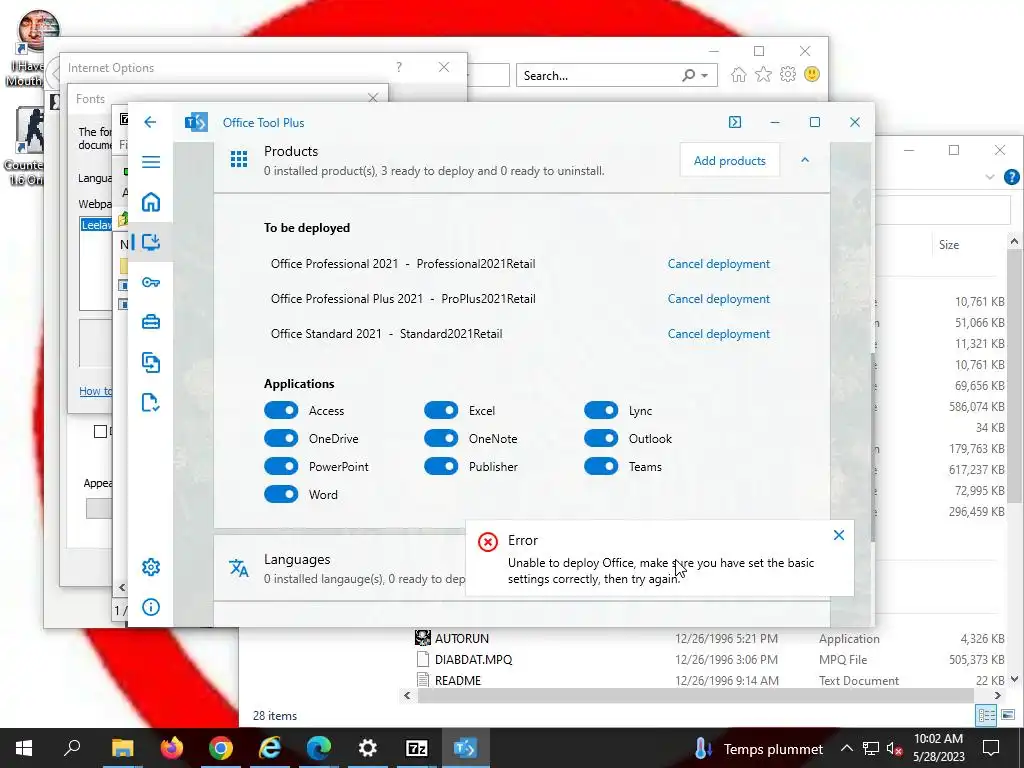This screenshot has width=1024, height=768.
Task: Open the Convert Office sidebar icon
Action: 151,362
